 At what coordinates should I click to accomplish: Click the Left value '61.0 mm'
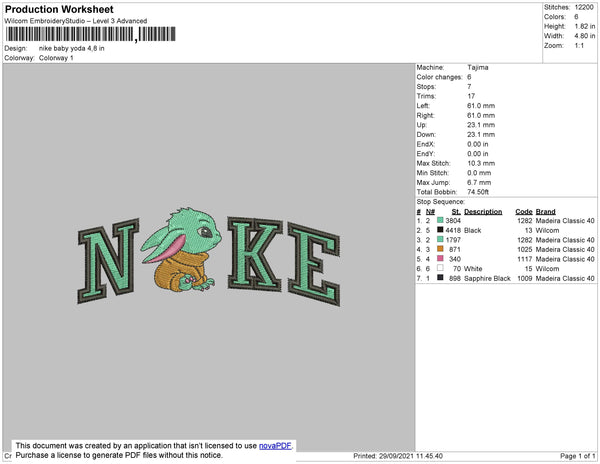(481, 106)
